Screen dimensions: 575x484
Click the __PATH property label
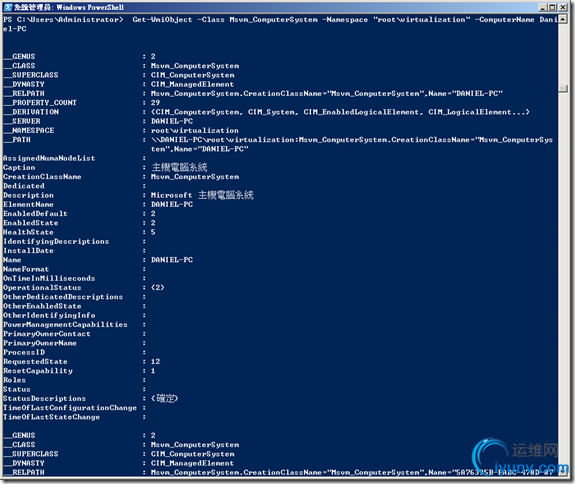(x=17, y=140)
